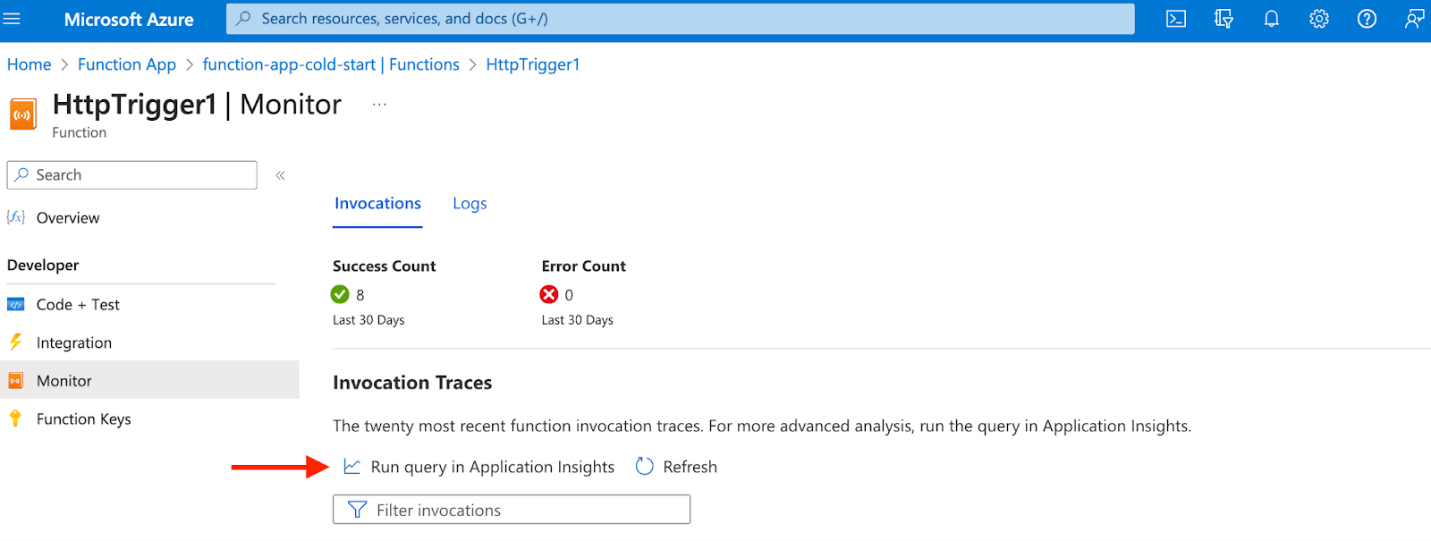Click the Error Count label
Screen dimensions: 1431x541
tap(584, 266)
